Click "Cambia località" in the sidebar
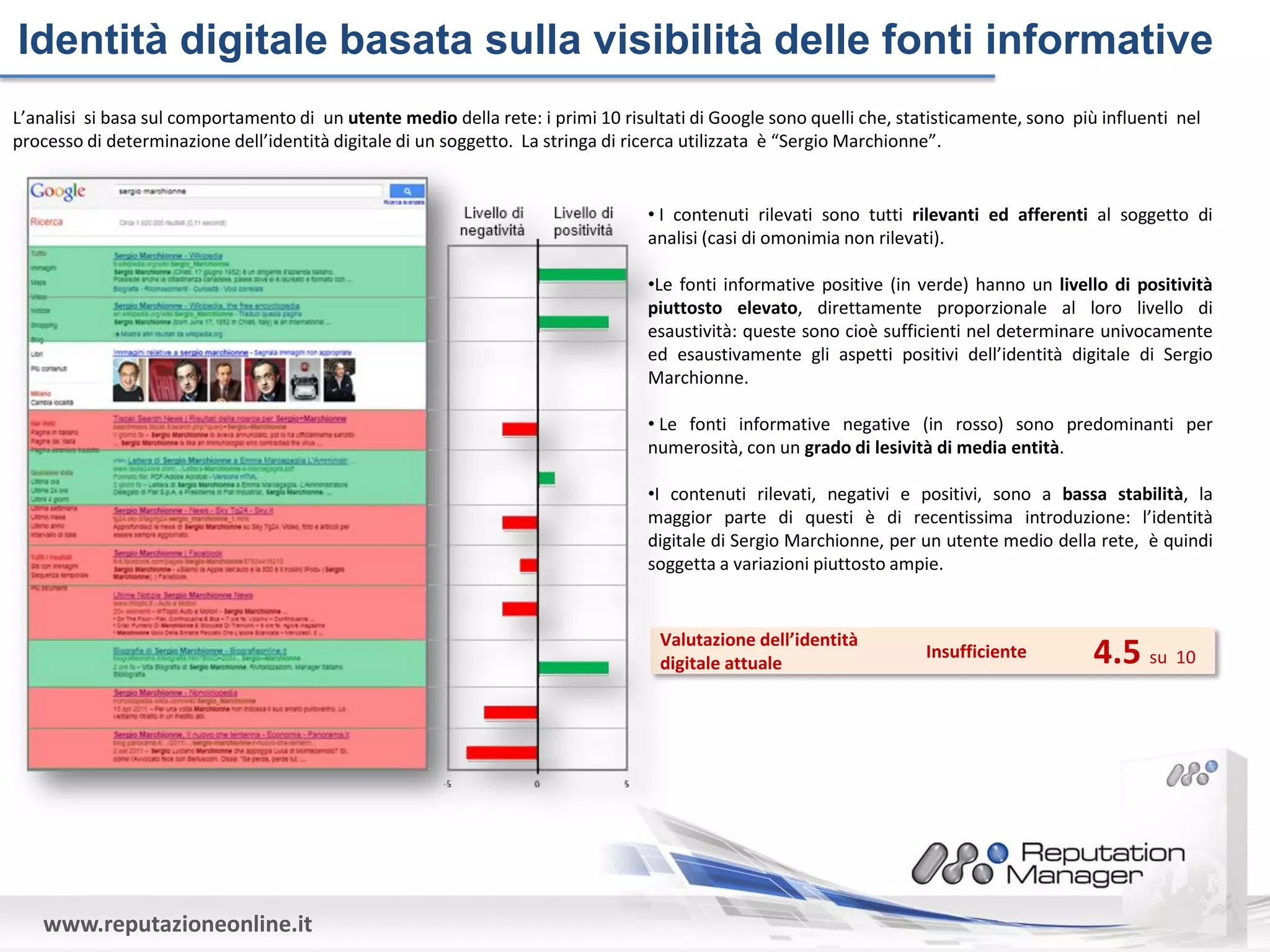The height and width of the screenshot is (952, 1270). pos(51,402)
